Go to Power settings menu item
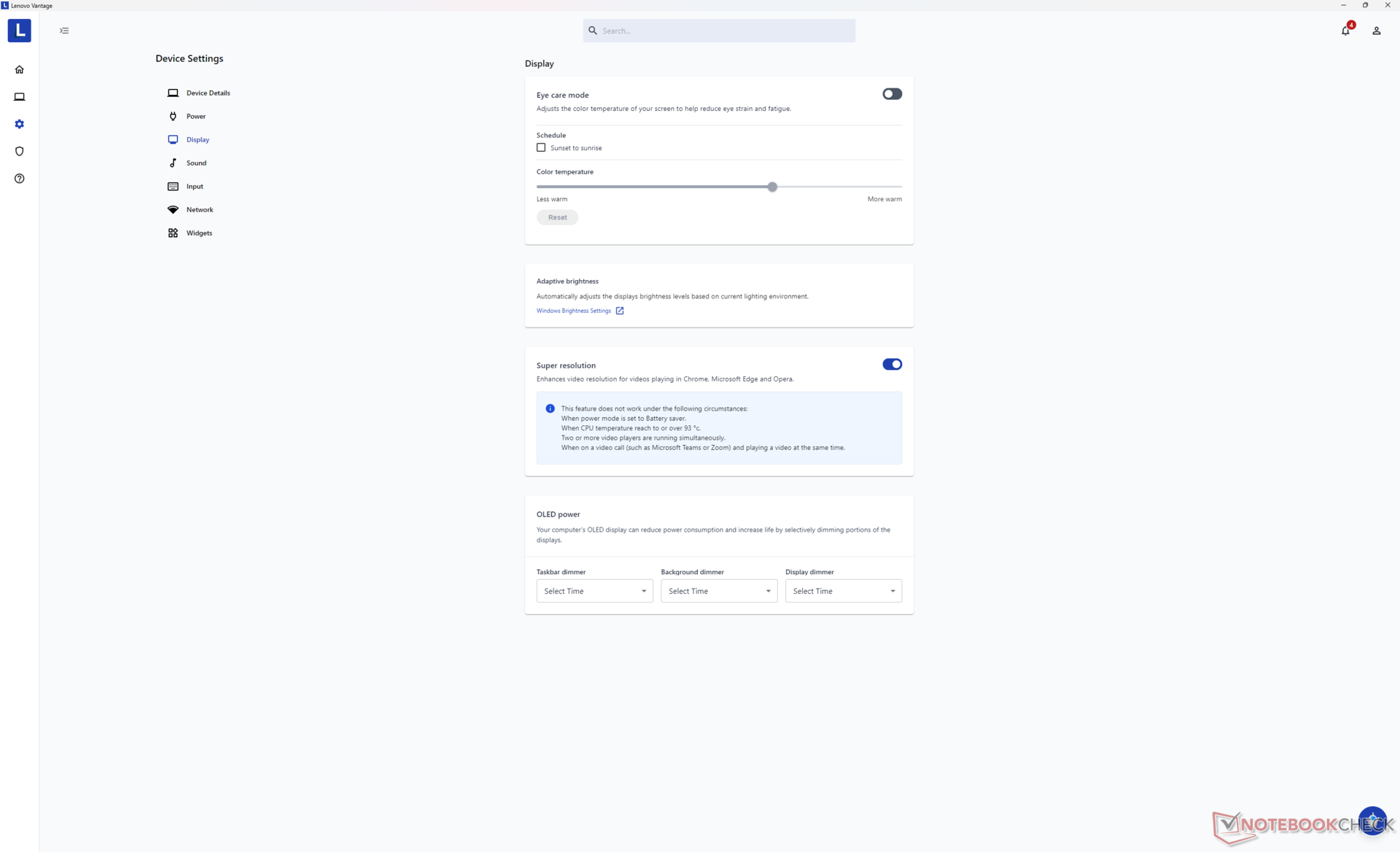 point(195,117)
